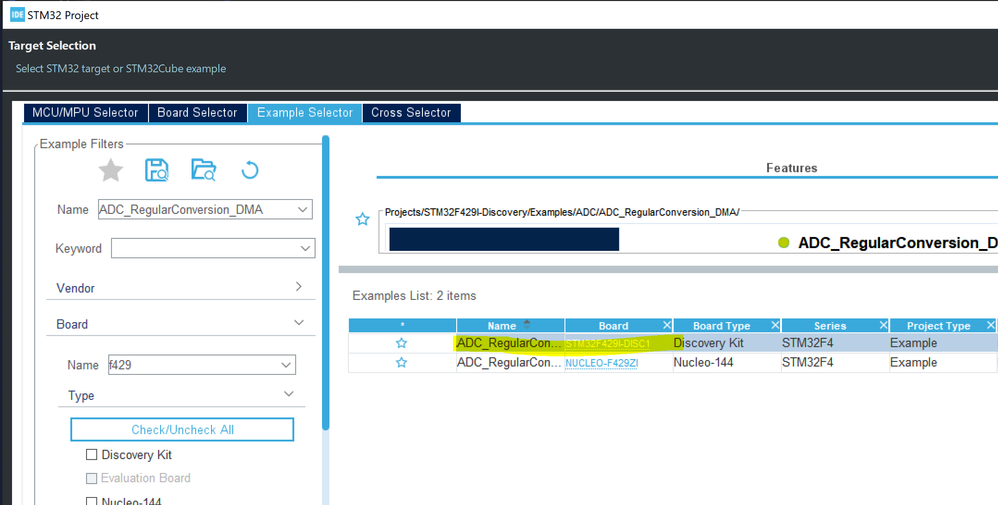The image size is (998, 505).
Task: Select ADC_RegularCon... name in the Nucleo-144 row
Action: (510, 362)
